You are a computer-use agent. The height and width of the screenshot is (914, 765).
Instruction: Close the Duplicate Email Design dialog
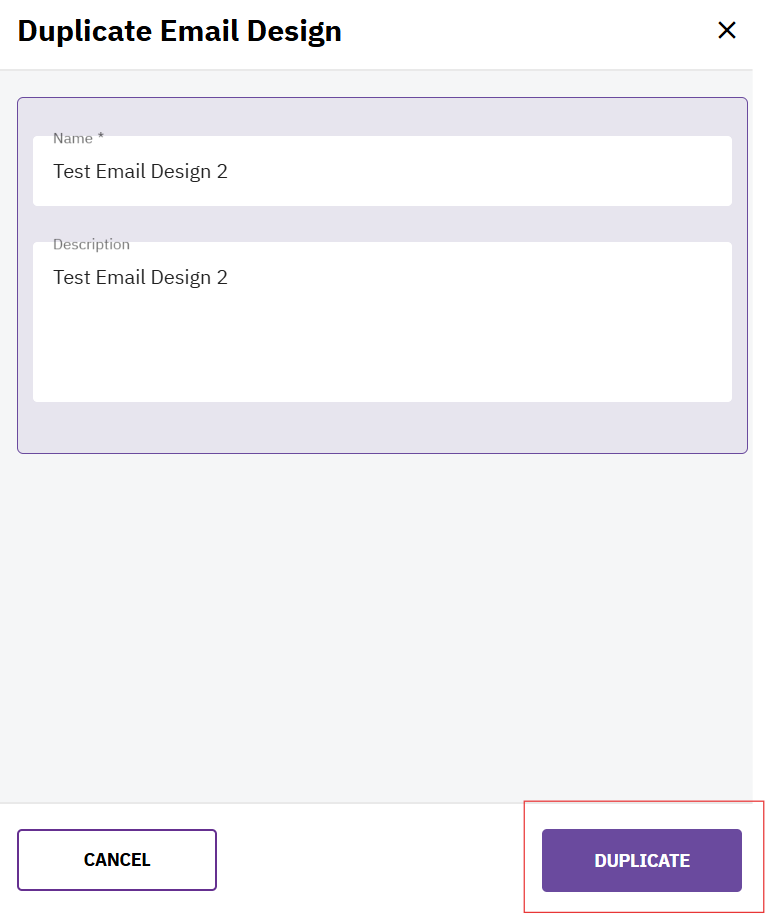point(727,30)
